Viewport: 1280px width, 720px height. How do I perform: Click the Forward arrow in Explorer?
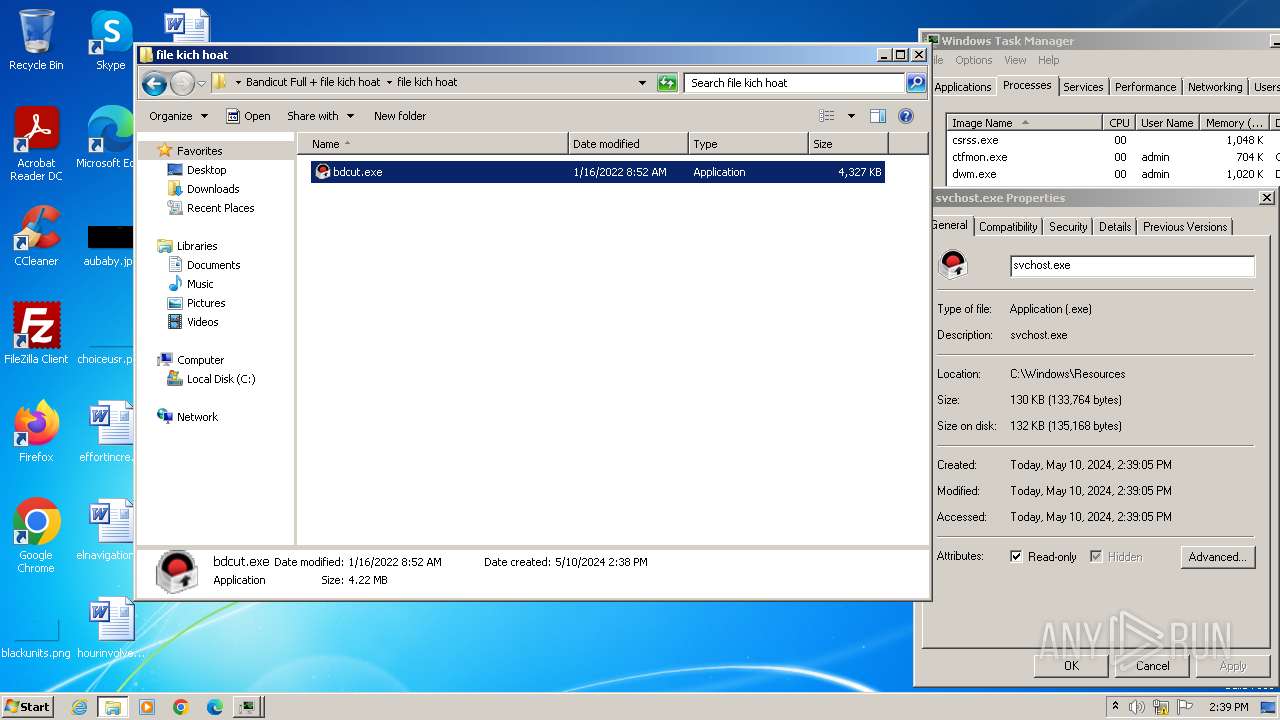(x=182, y=83)
